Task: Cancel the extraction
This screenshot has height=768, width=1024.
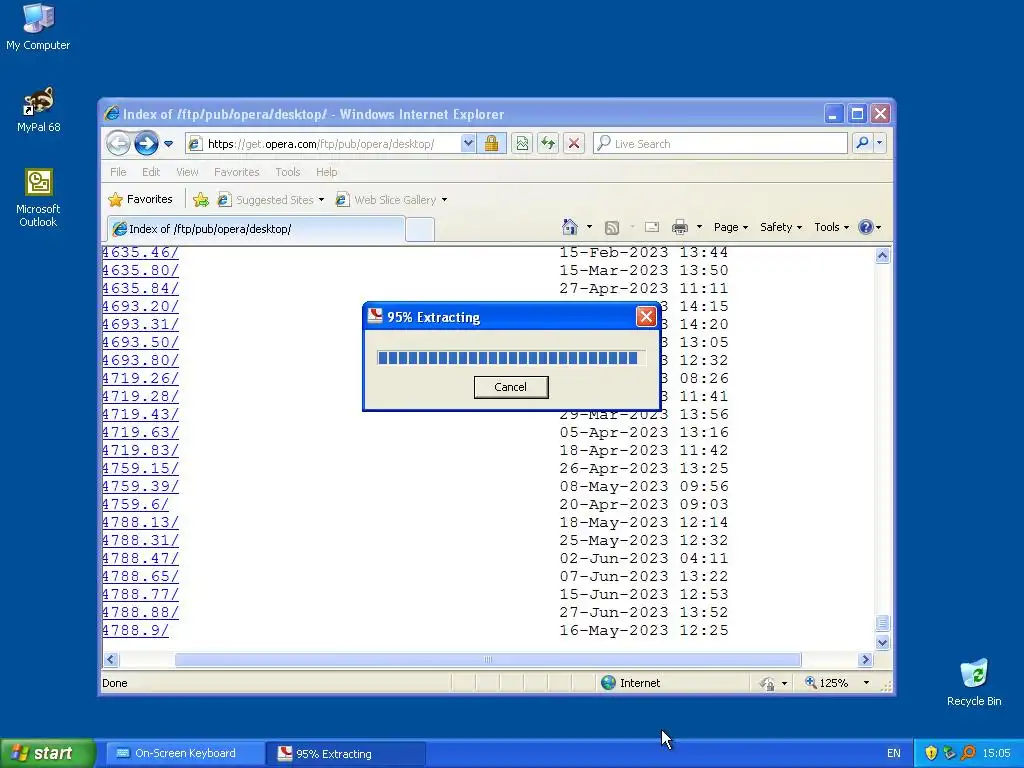Action: point(511,387)
